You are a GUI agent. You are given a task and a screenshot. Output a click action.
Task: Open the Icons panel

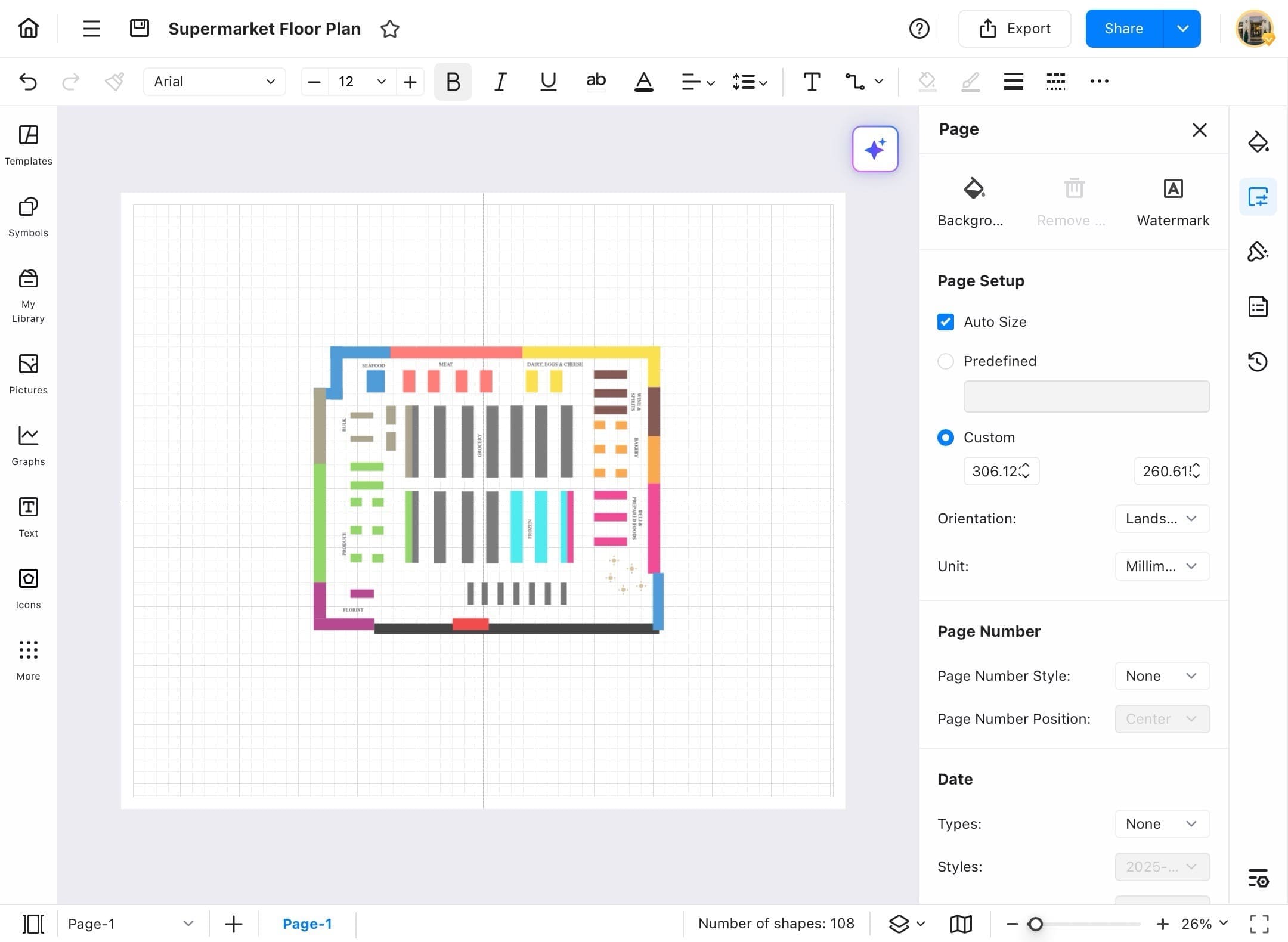tap(27, 588)
